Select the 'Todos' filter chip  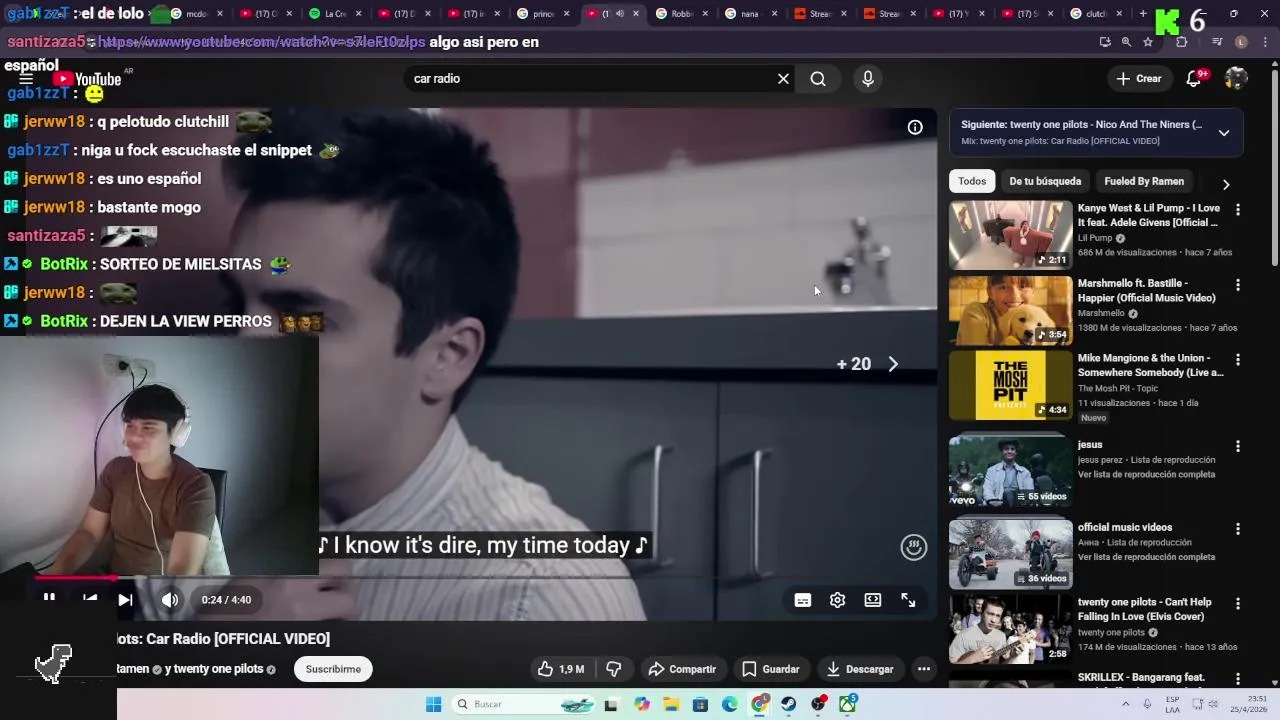(x=972, y=181)
